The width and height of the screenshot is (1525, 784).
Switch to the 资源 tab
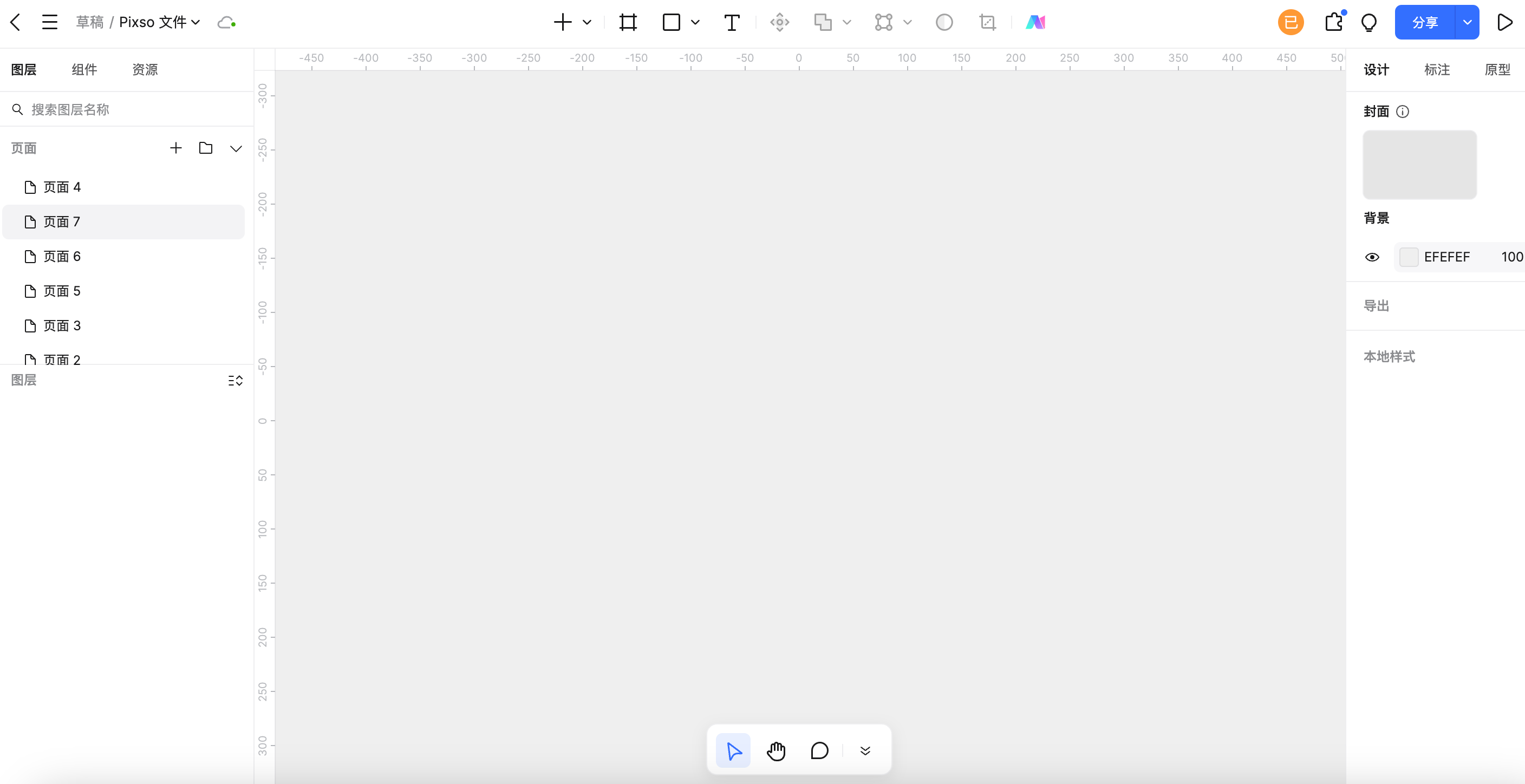[x=145, y=69]
